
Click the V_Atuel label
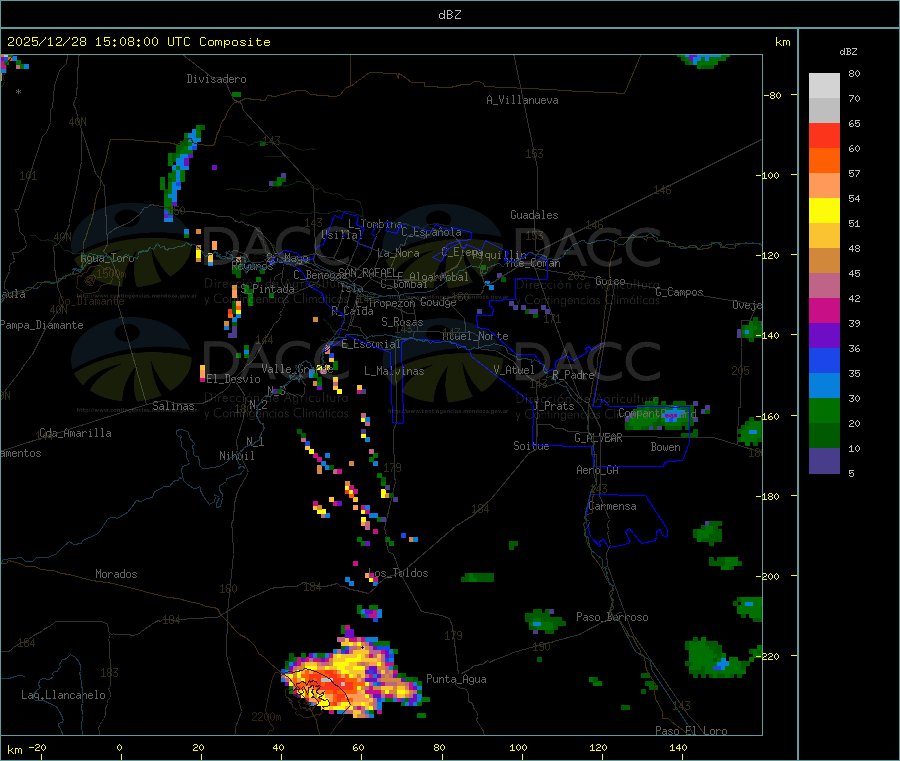point(514,370)
